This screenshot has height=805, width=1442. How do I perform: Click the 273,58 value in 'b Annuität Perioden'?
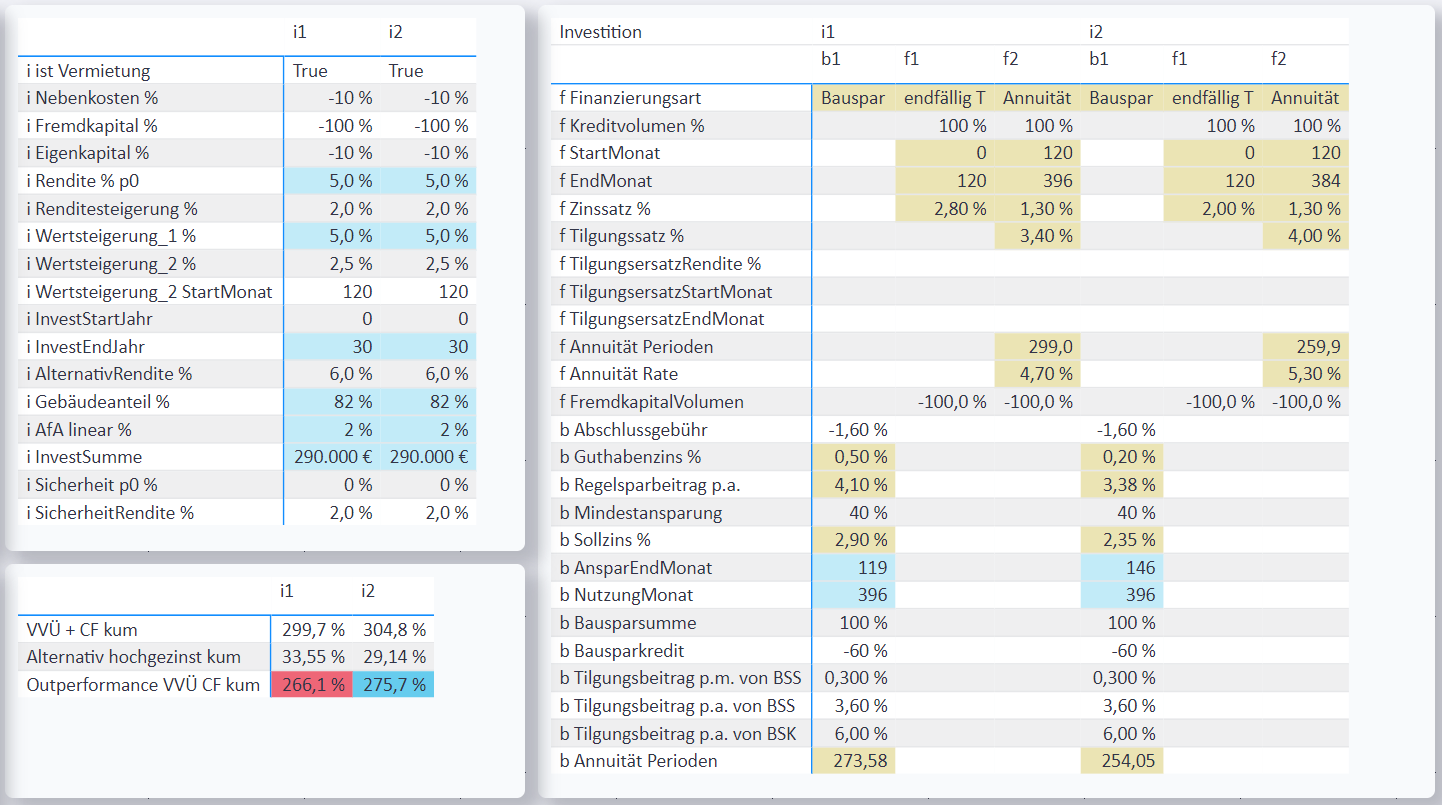coord(854,761)
